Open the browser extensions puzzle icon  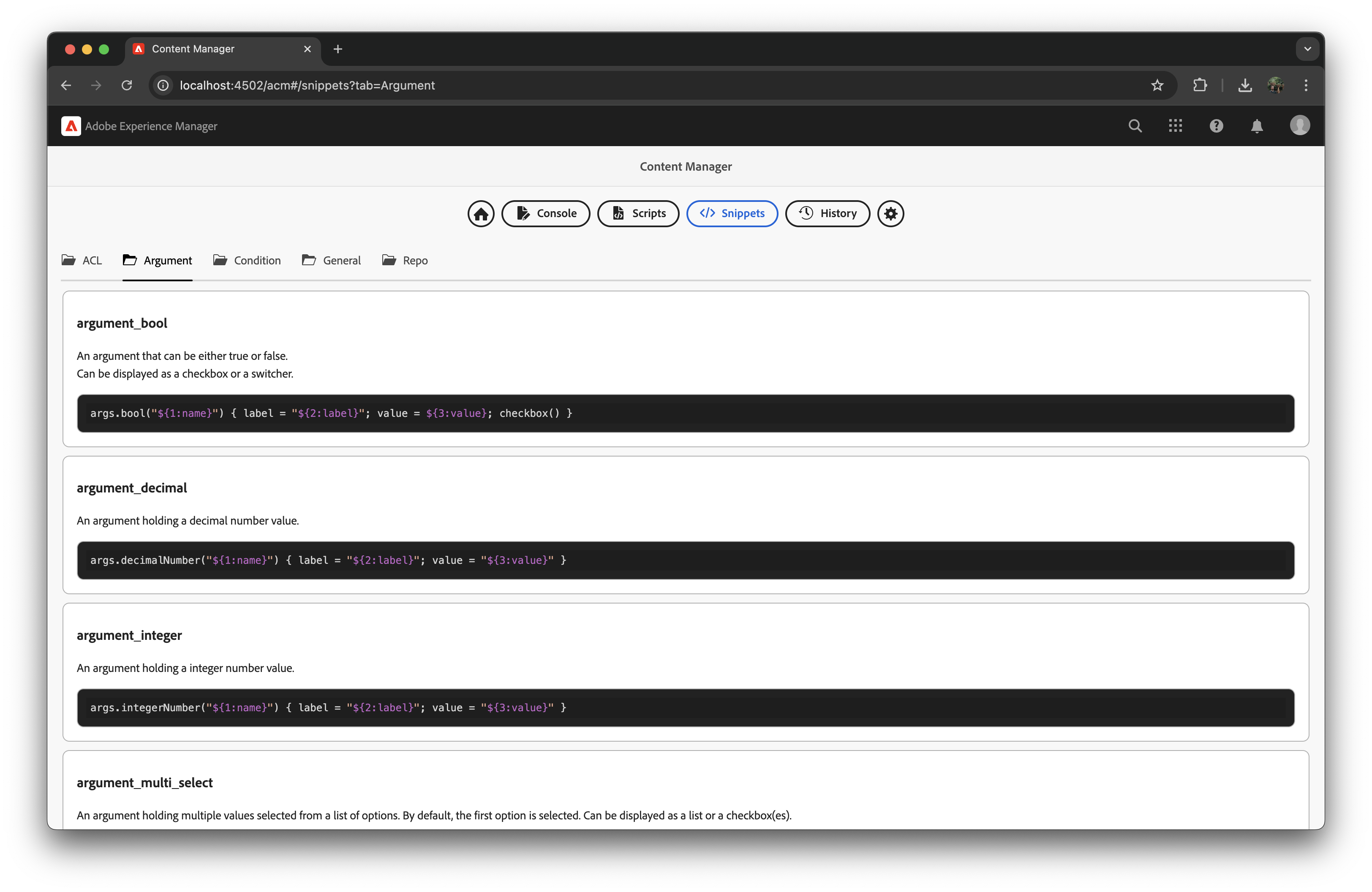[x=1200, y=85]
